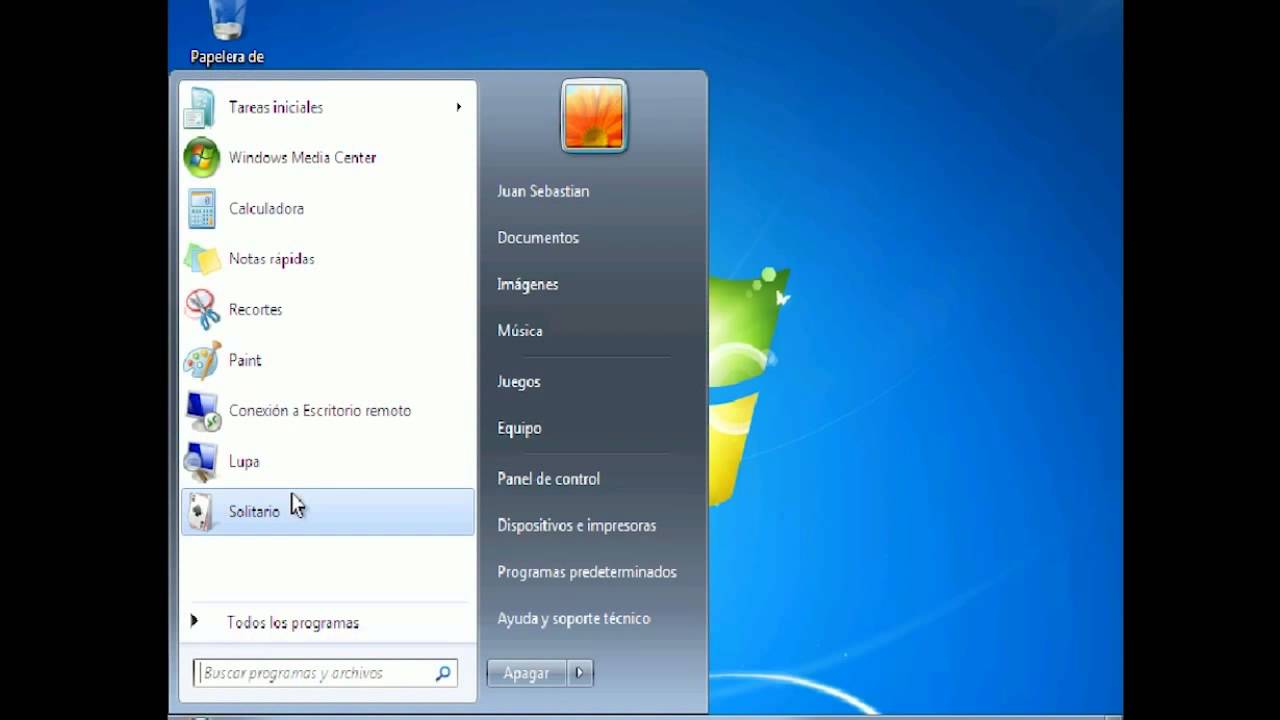Screen dimensions: 1280x720
Task: Open the shutdown options arrow
Action: tap(580, 674)
